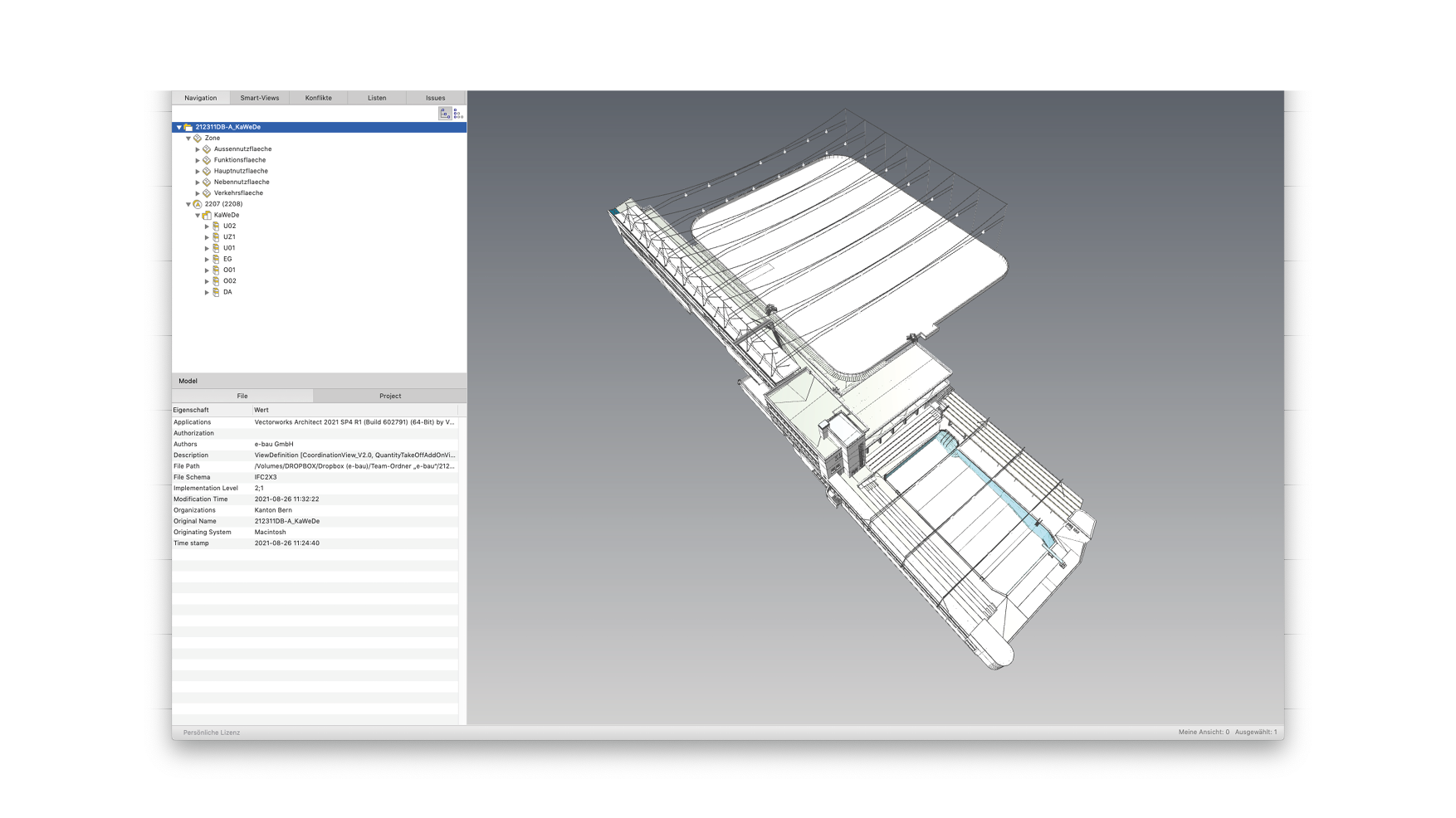The width and height of the screenshot is (1456, 818).
Task: Select the Project properties tab
Action: pos(390,396)
